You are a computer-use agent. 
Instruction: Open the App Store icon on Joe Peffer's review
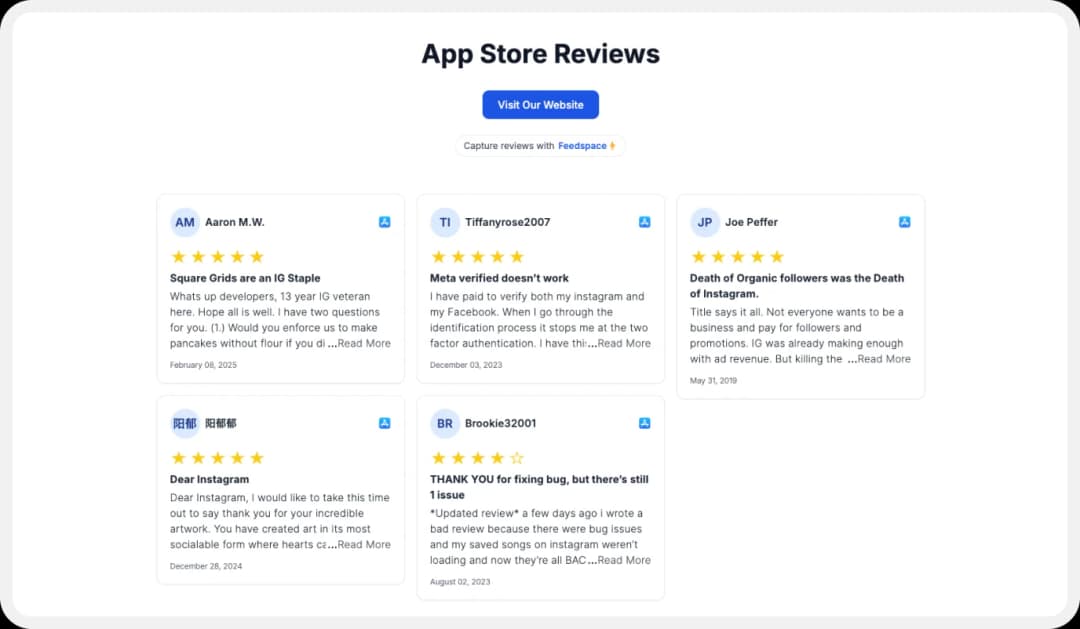(x=905, y=222)
